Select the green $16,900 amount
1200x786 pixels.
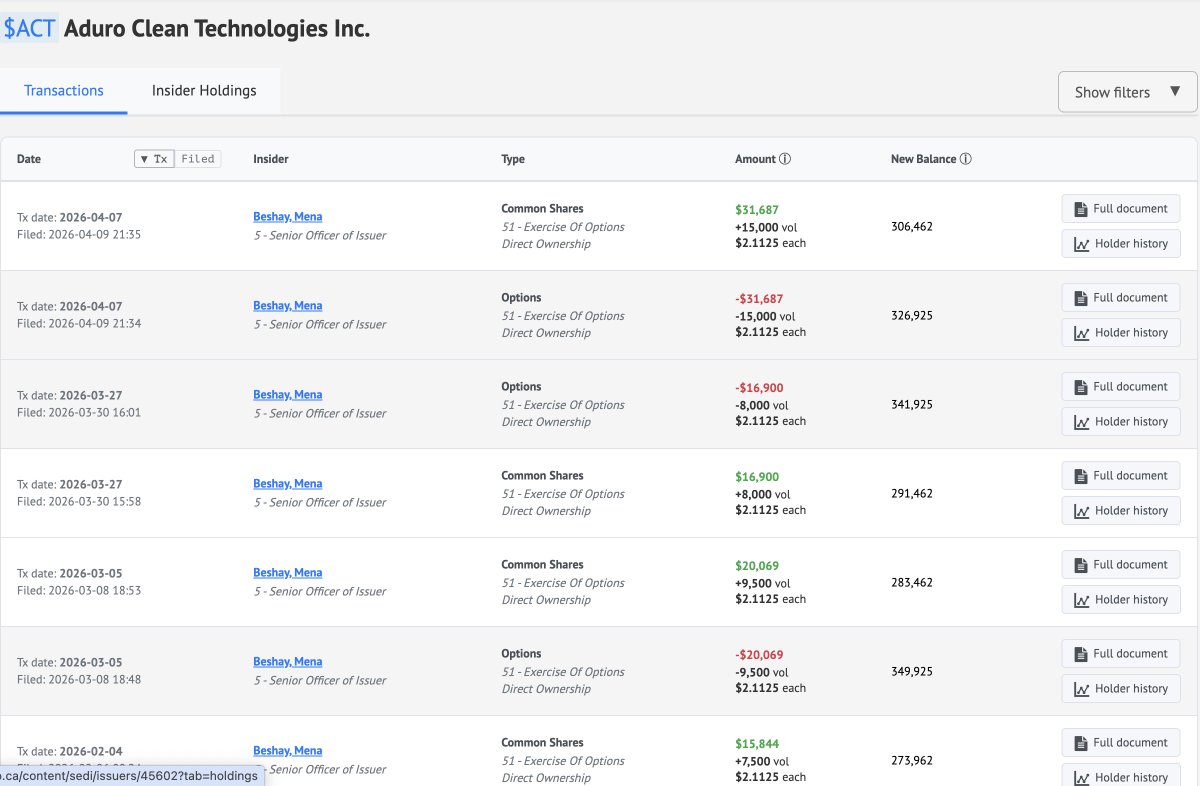point(757,477)
